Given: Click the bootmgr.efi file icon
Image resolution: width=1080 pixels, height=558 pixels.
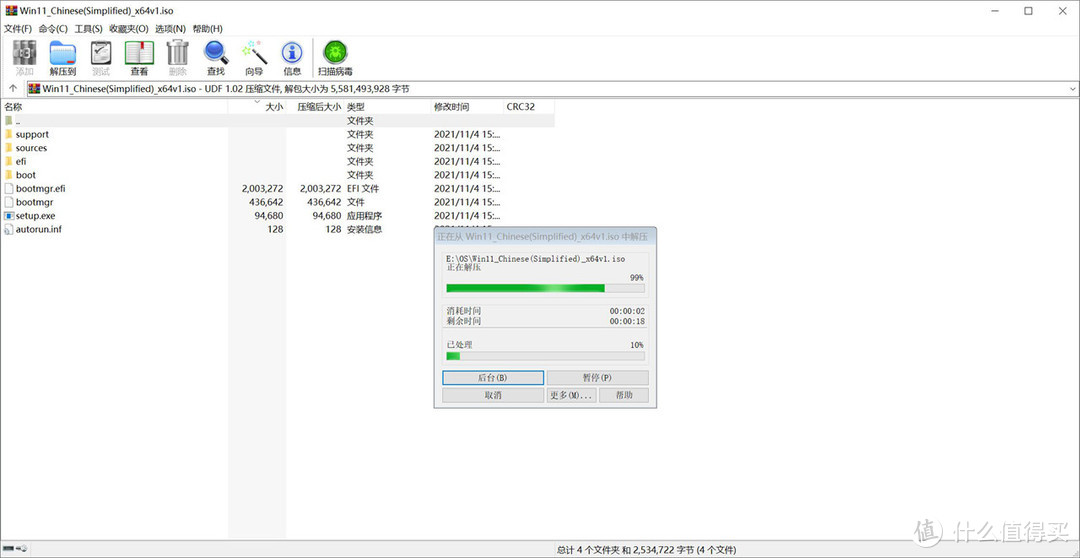Looking at the screenshot, I should tap(8, 188).
